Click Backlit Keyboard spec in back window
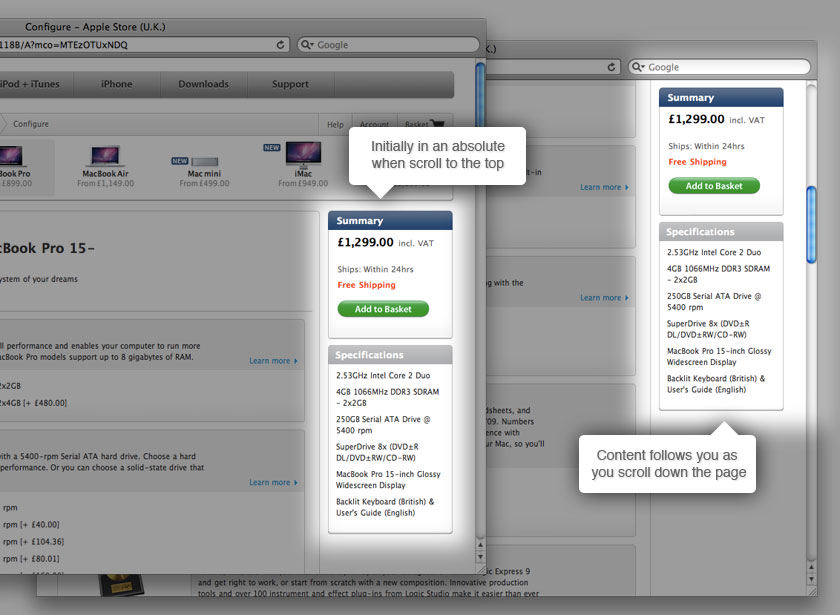This screenshot has height=615, width=840. coord(716,384)
